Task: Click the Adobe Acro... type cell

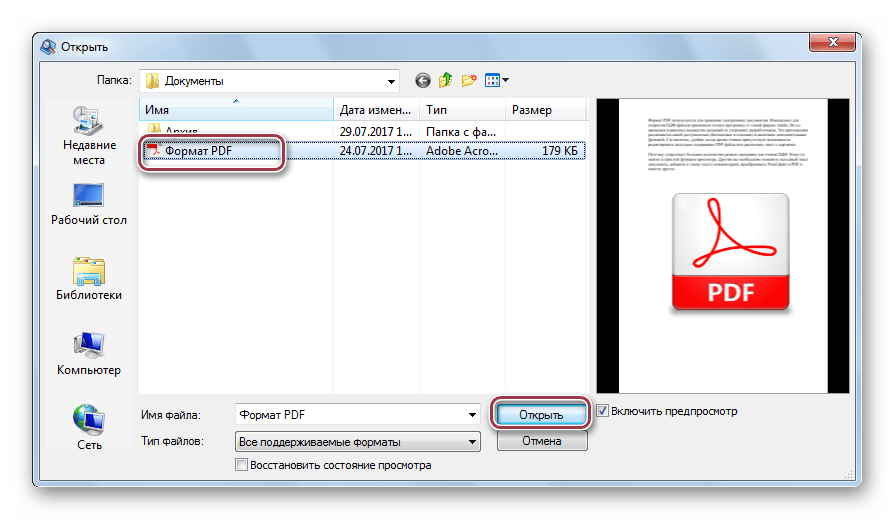Action: click(462, 151)
